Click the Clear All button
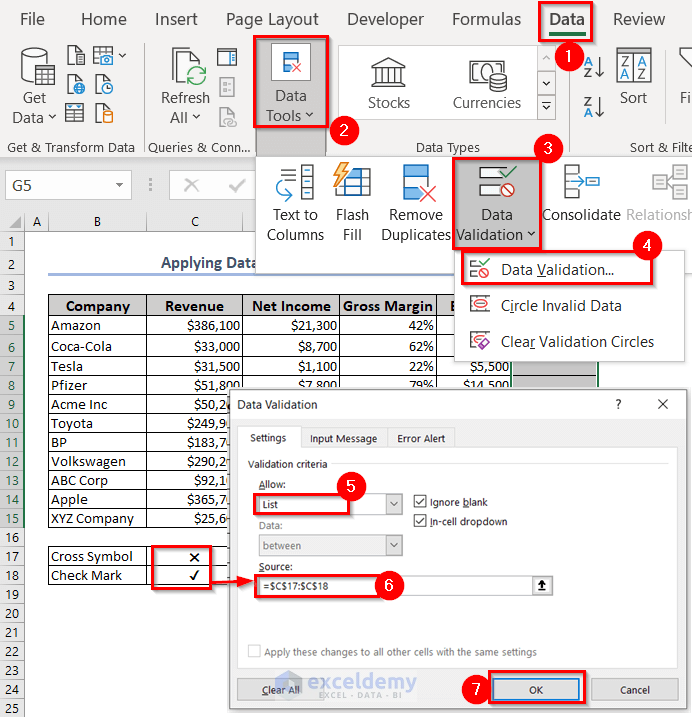The height and width of the screenshot is (717, 692). (x=280, y=690)
